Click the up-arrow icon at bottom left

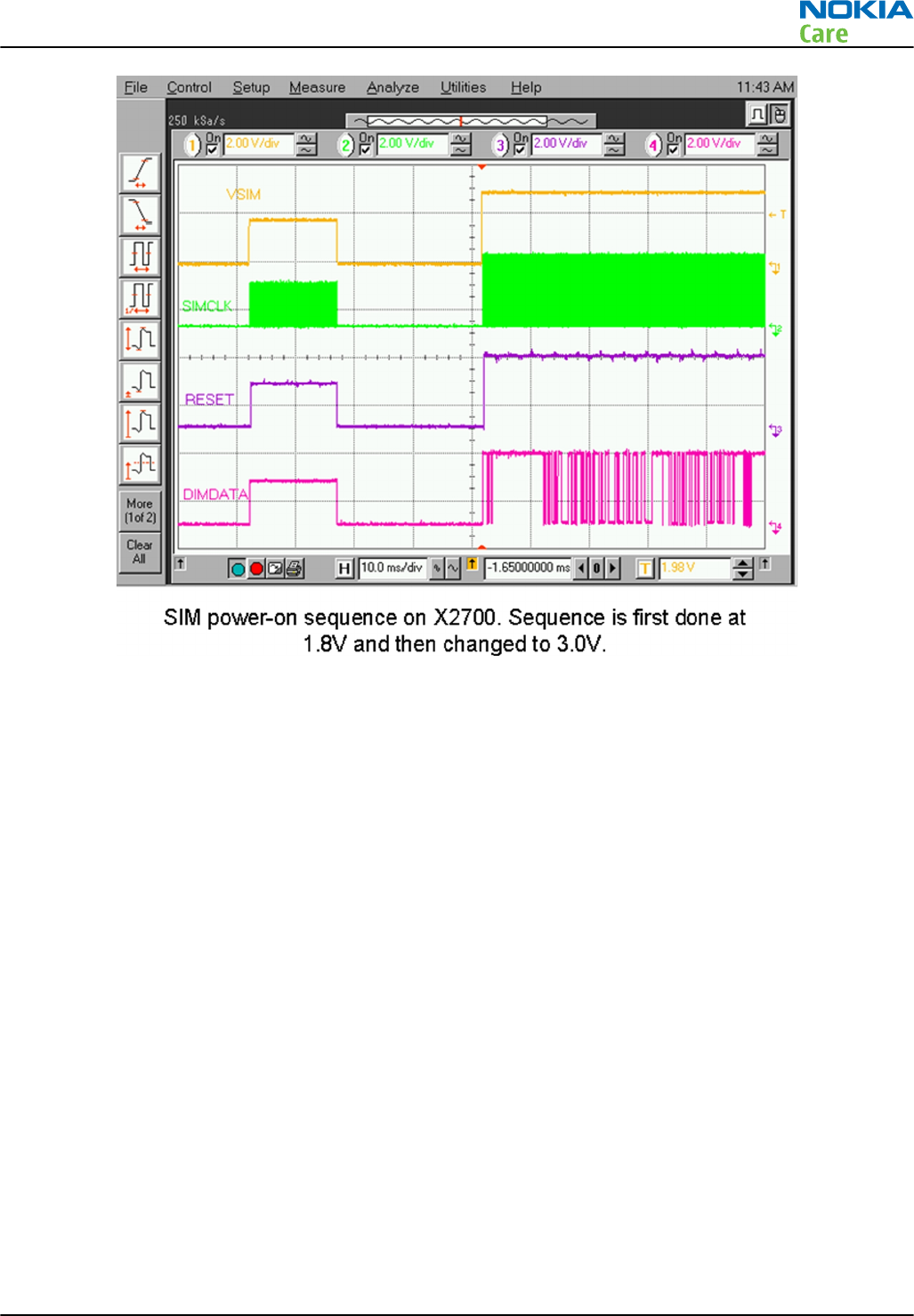coord(180,563)
